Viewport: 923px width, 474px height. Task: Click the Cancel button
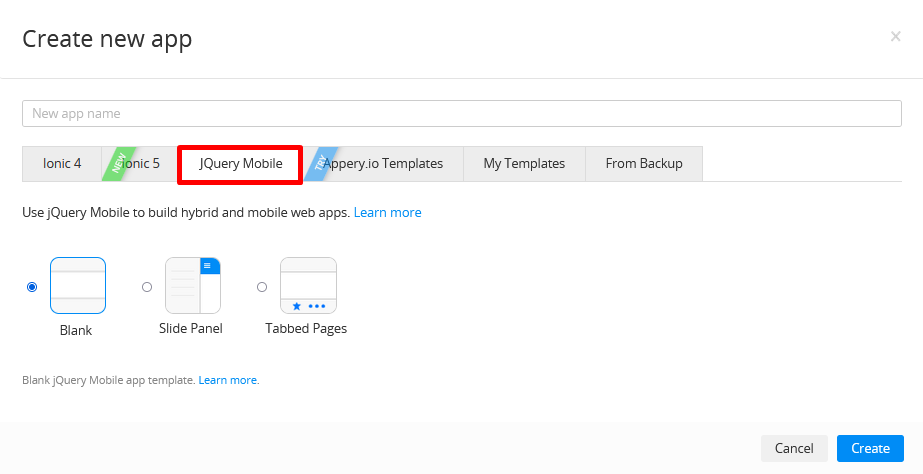coord(794,449)
